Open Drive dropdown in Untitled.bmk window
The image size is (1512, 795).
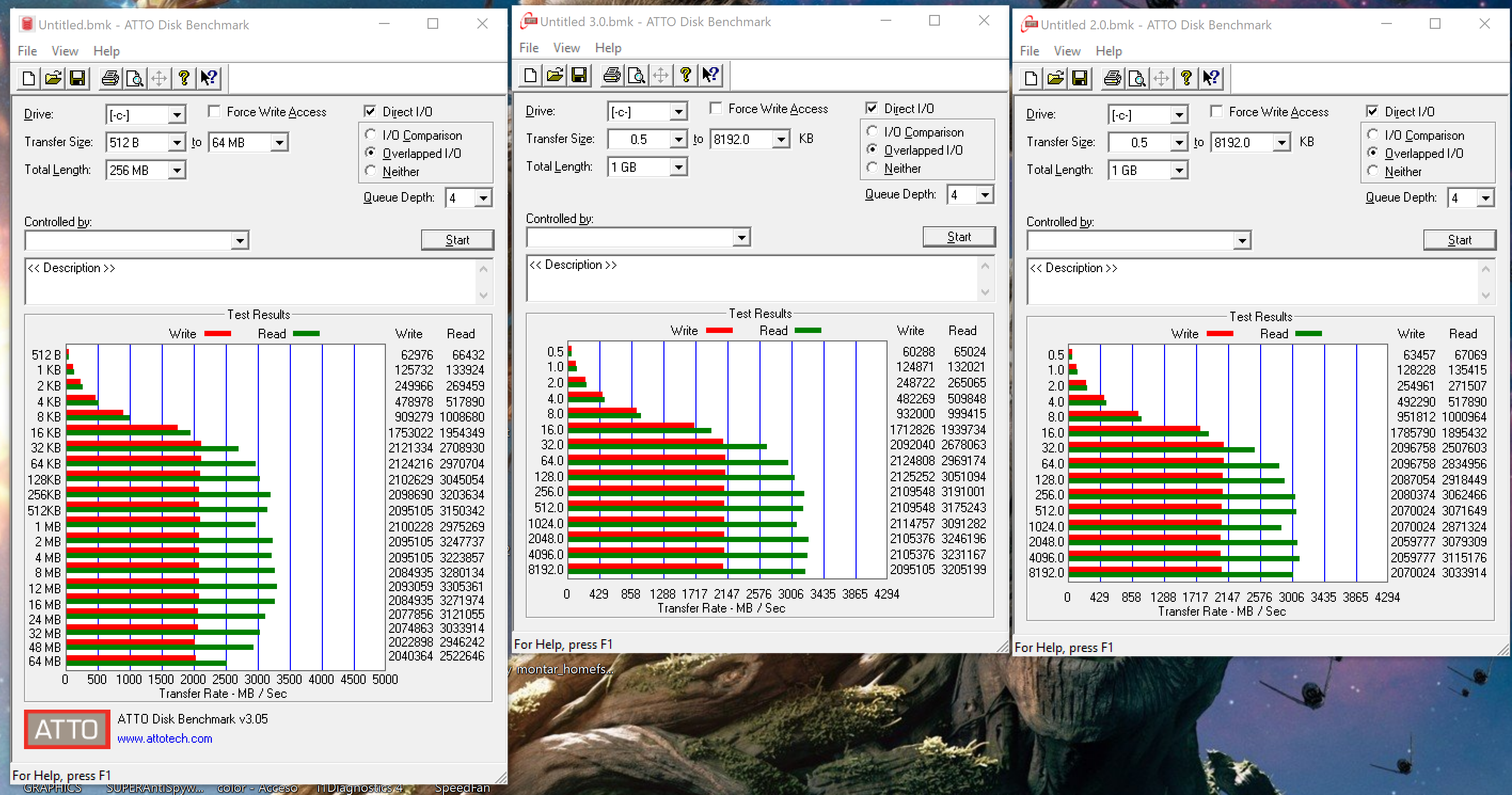[177, 114]
